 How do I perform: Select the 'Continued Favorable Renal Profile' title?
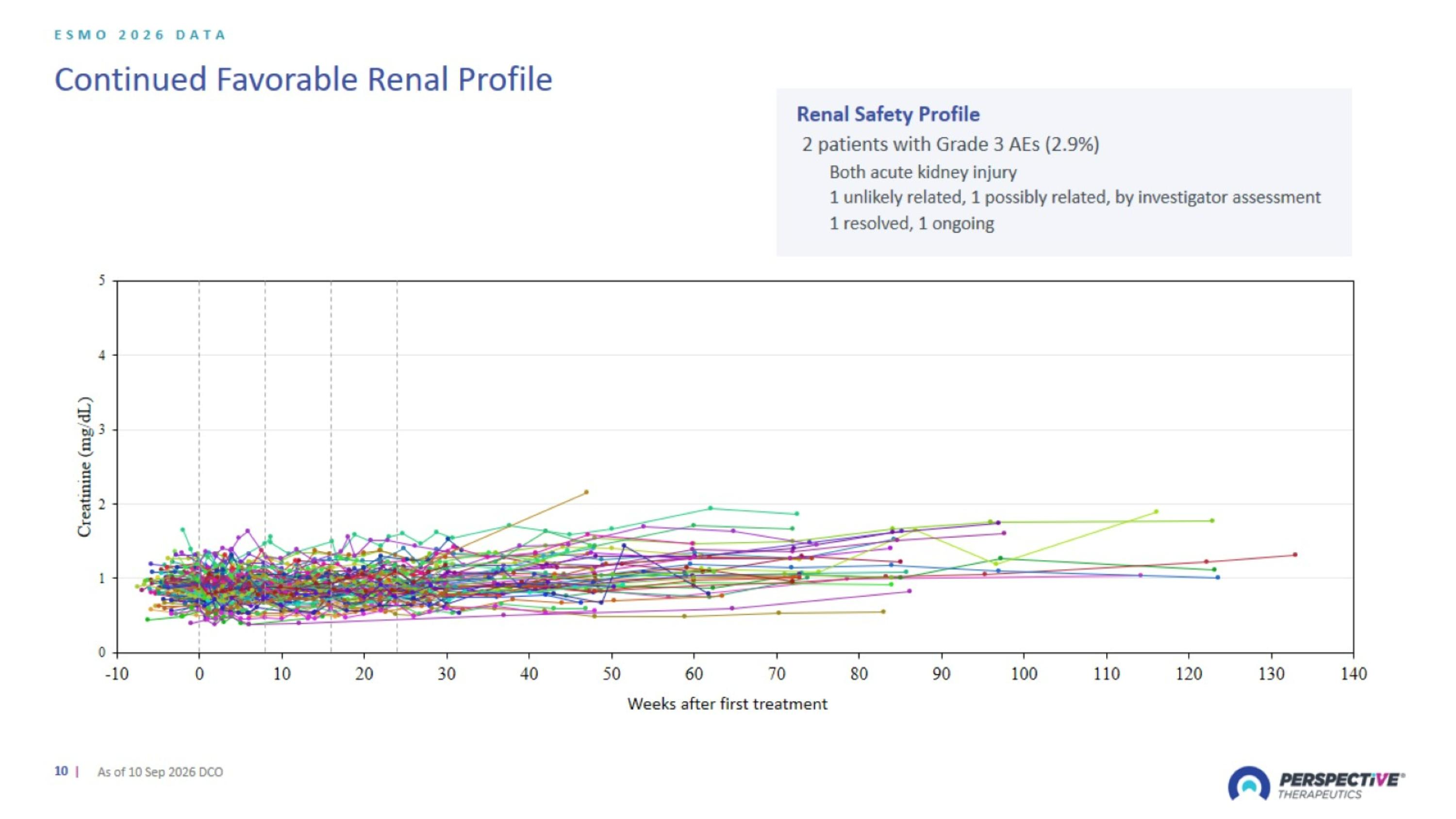pyautogui.click(x=303, y=79)
